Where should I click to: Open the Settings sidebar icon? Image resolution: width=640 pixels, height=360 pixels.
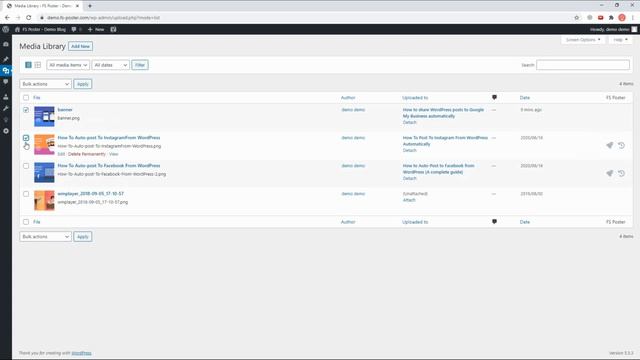pyautogui.click(x=6, y=131)
